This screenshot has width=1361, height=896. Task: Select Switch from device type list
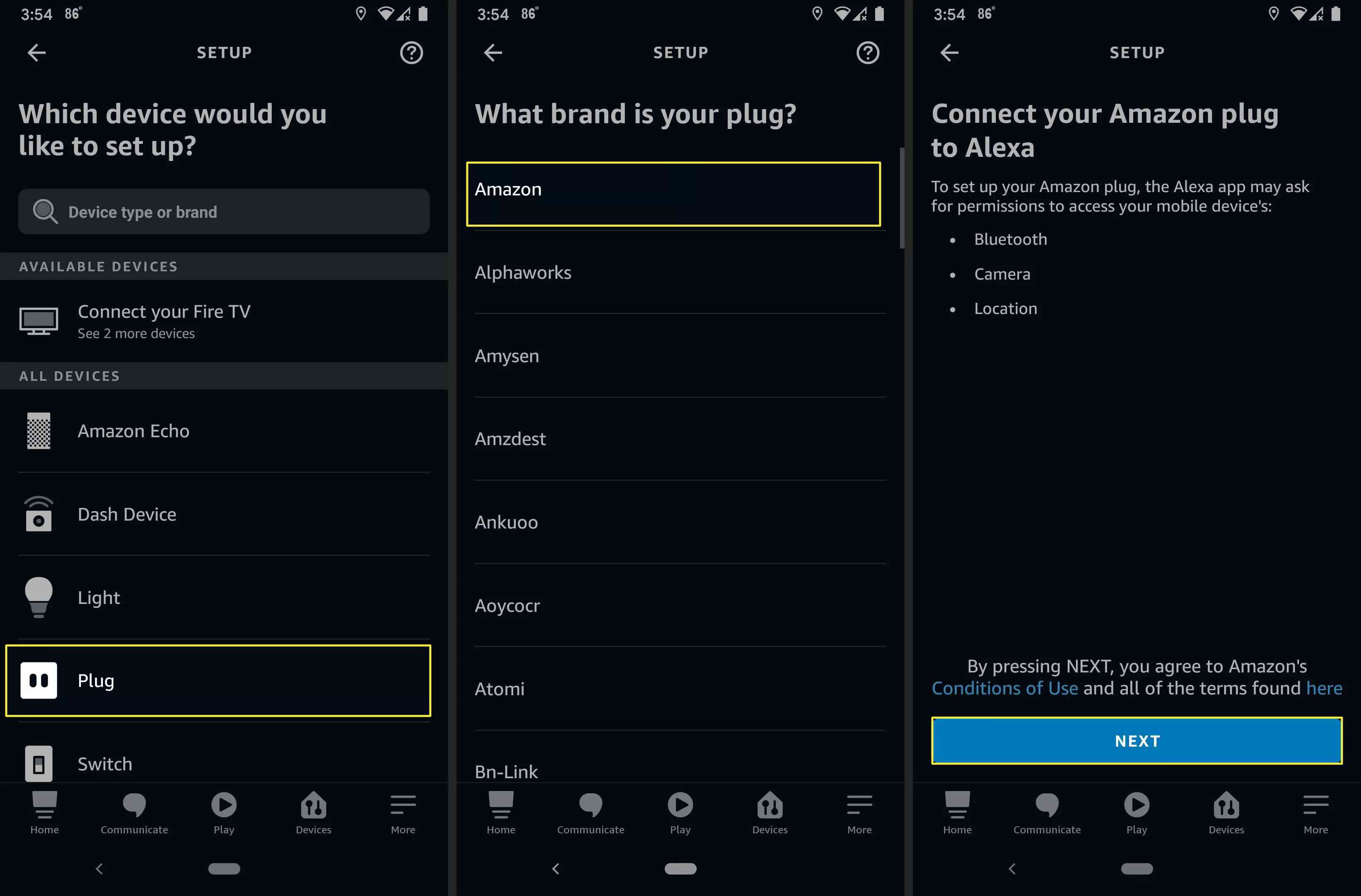[105, 762]
